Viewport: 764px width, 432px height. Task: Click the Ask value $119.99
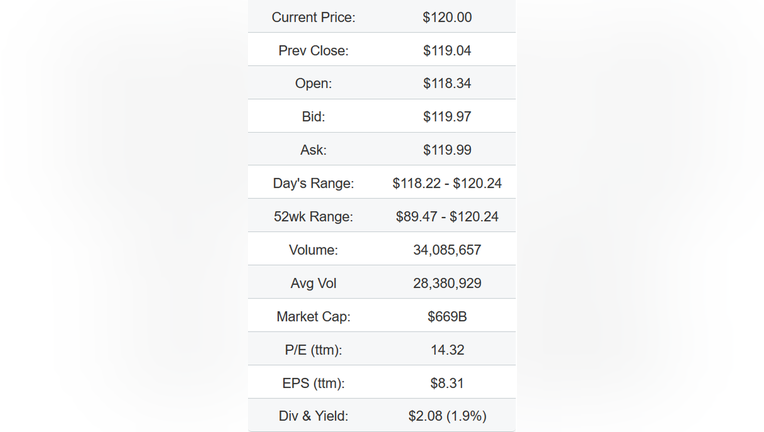(447, 150)
